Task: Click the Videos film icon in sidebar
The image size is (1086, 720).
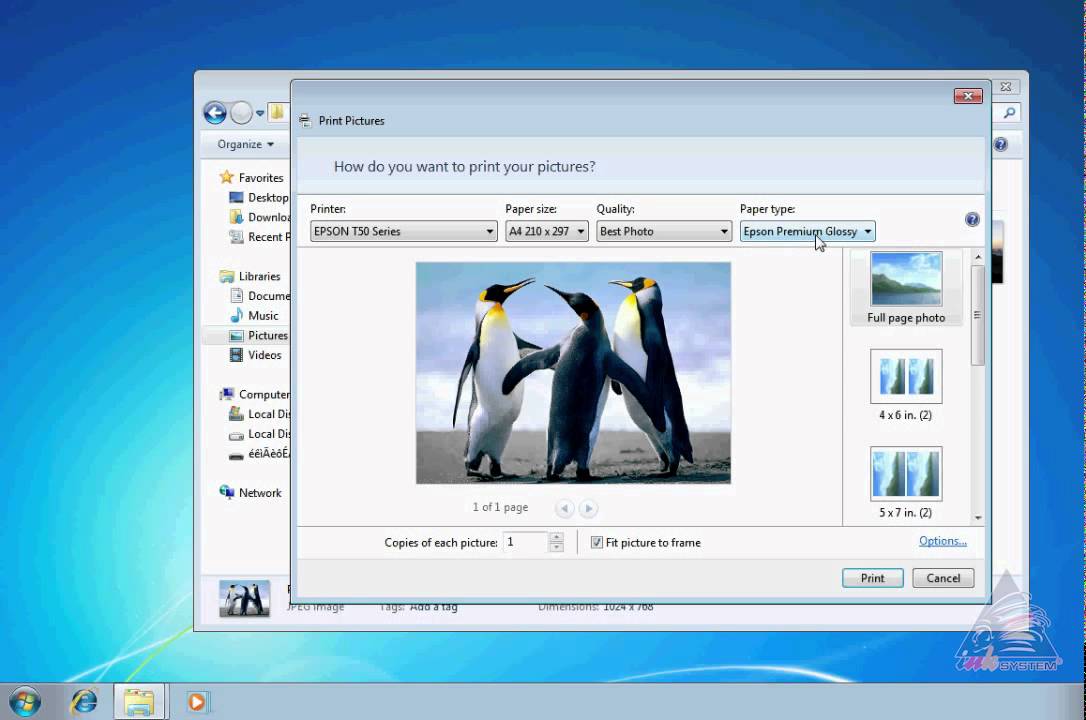Action: tap(236, 355)
